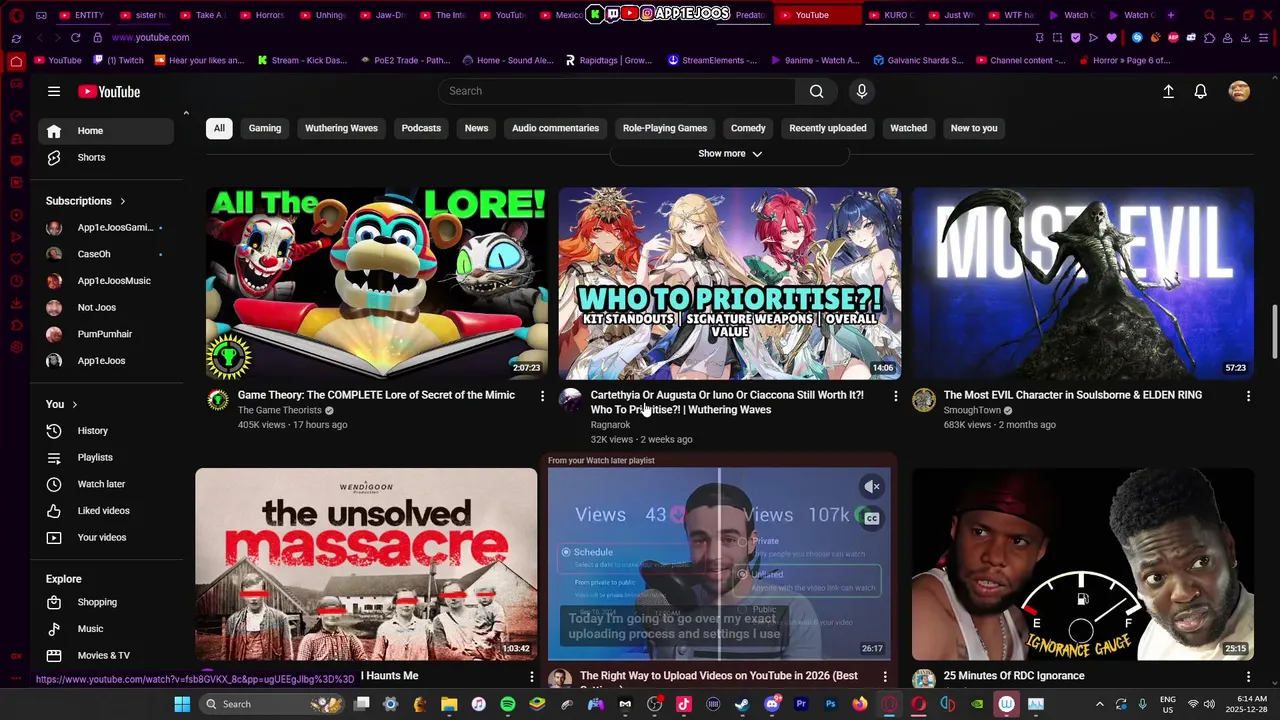Toggle captions on the preview video
Screen dimensions: 1280x720
[872, 518]
